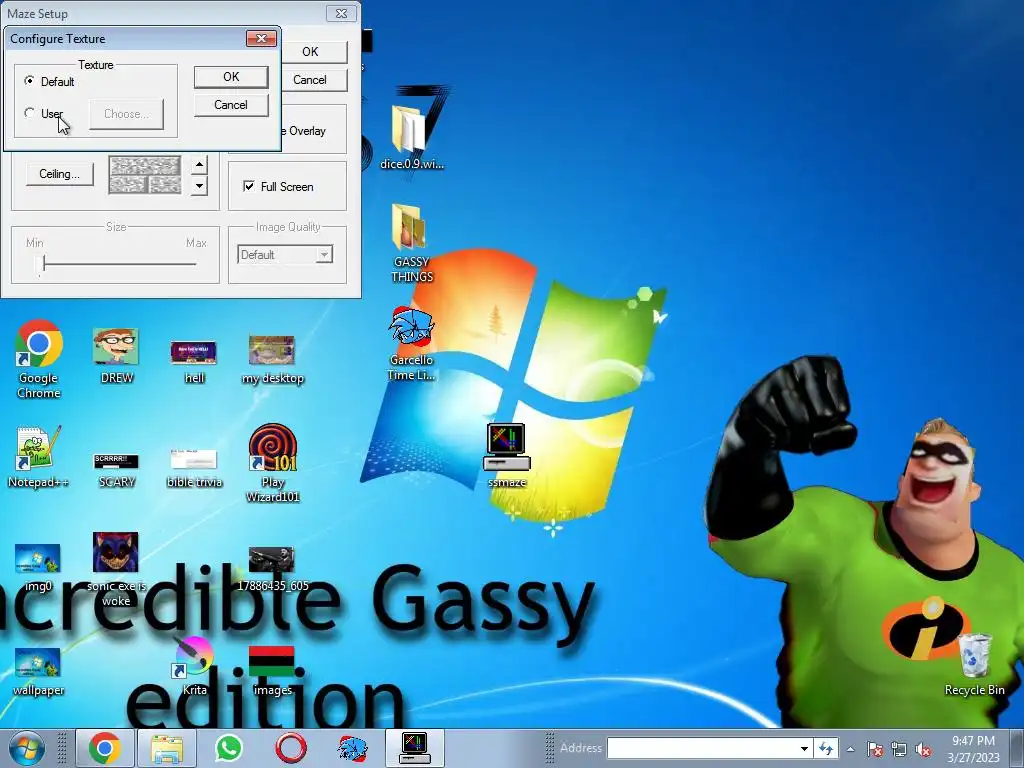1024x768 pixels.
Task: Open the my desktop icon
Action: pyautogui.click(x=272, y=360)
